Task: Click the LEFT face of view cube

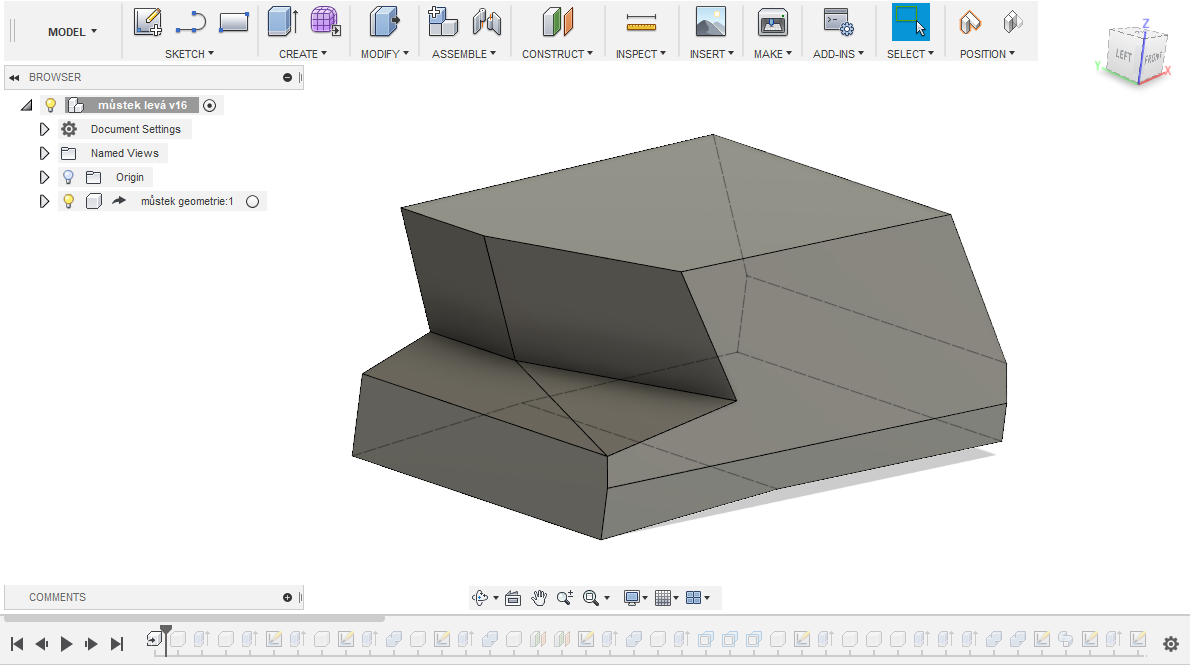Action: click(1124, 56)
